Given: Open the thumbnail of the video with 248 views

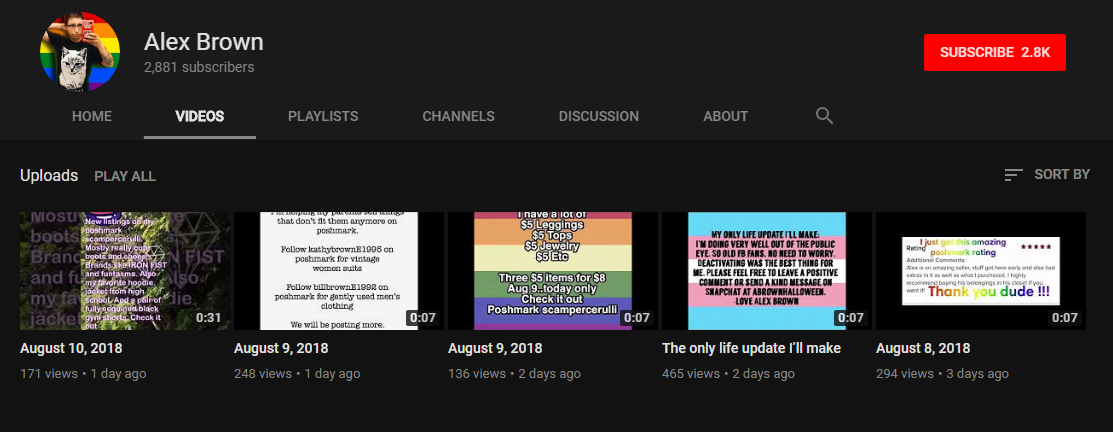Looking at the screenshot, I should (339, 271).
